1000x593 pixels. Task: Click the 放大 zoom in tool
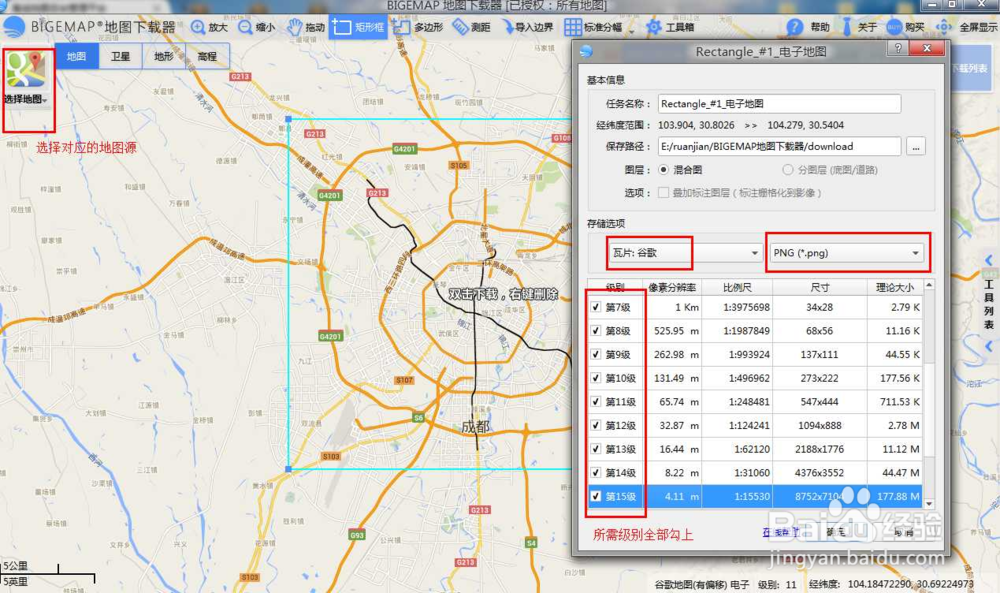[x=210, y=27]
